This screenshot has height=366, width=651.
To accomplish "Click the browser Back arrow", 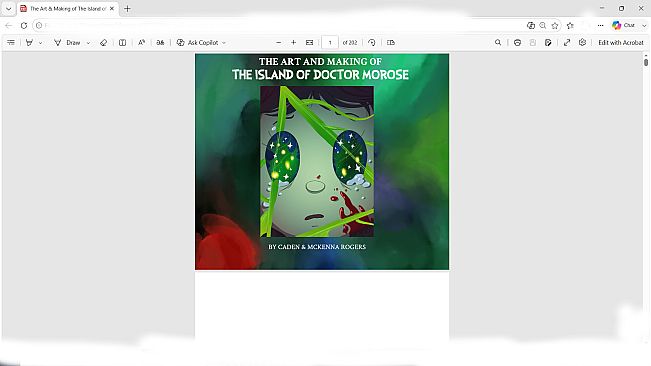I will 8,25.
